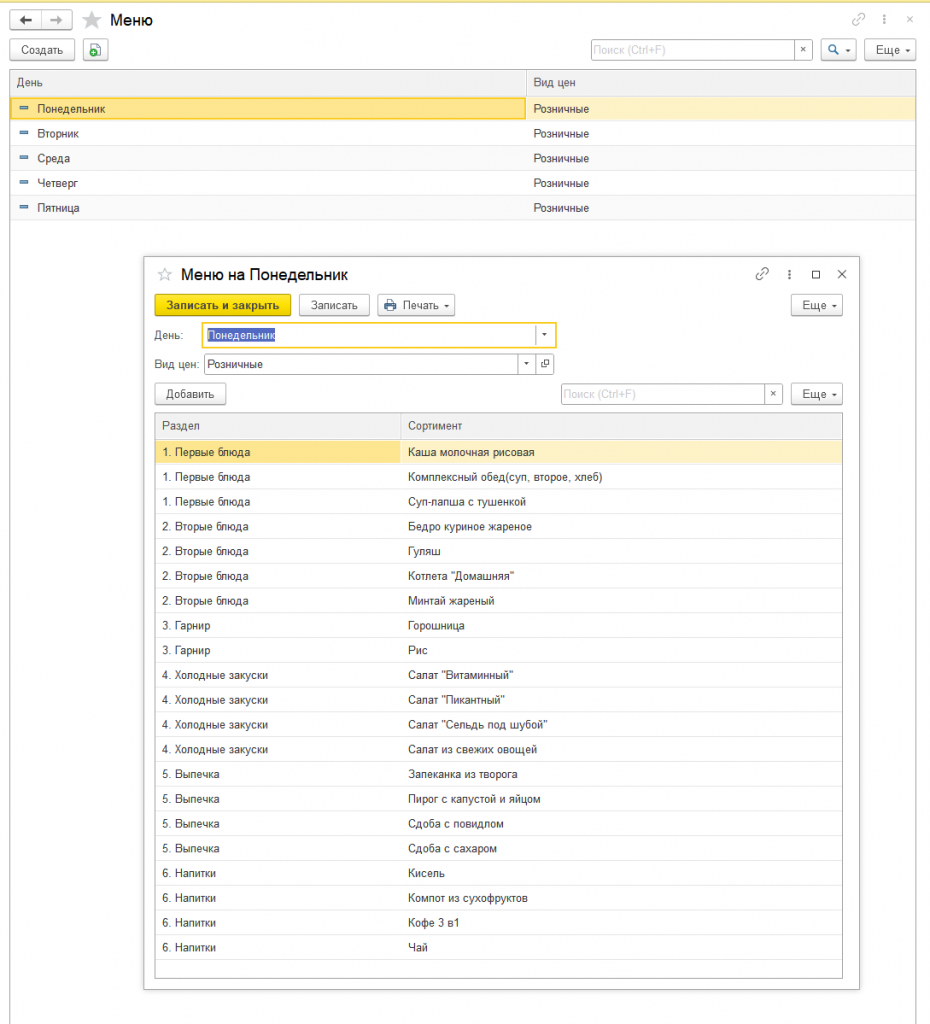Viewport: 930px width, 1024px height.
Task: Click the День input field
Action: point(369,335)
